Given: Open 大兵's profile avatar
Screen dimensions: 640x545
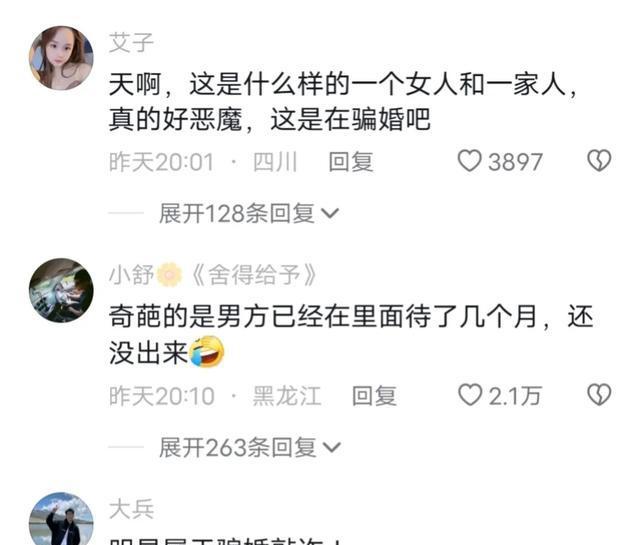Looking at the screenshot, I should click(x=61, y=519).
